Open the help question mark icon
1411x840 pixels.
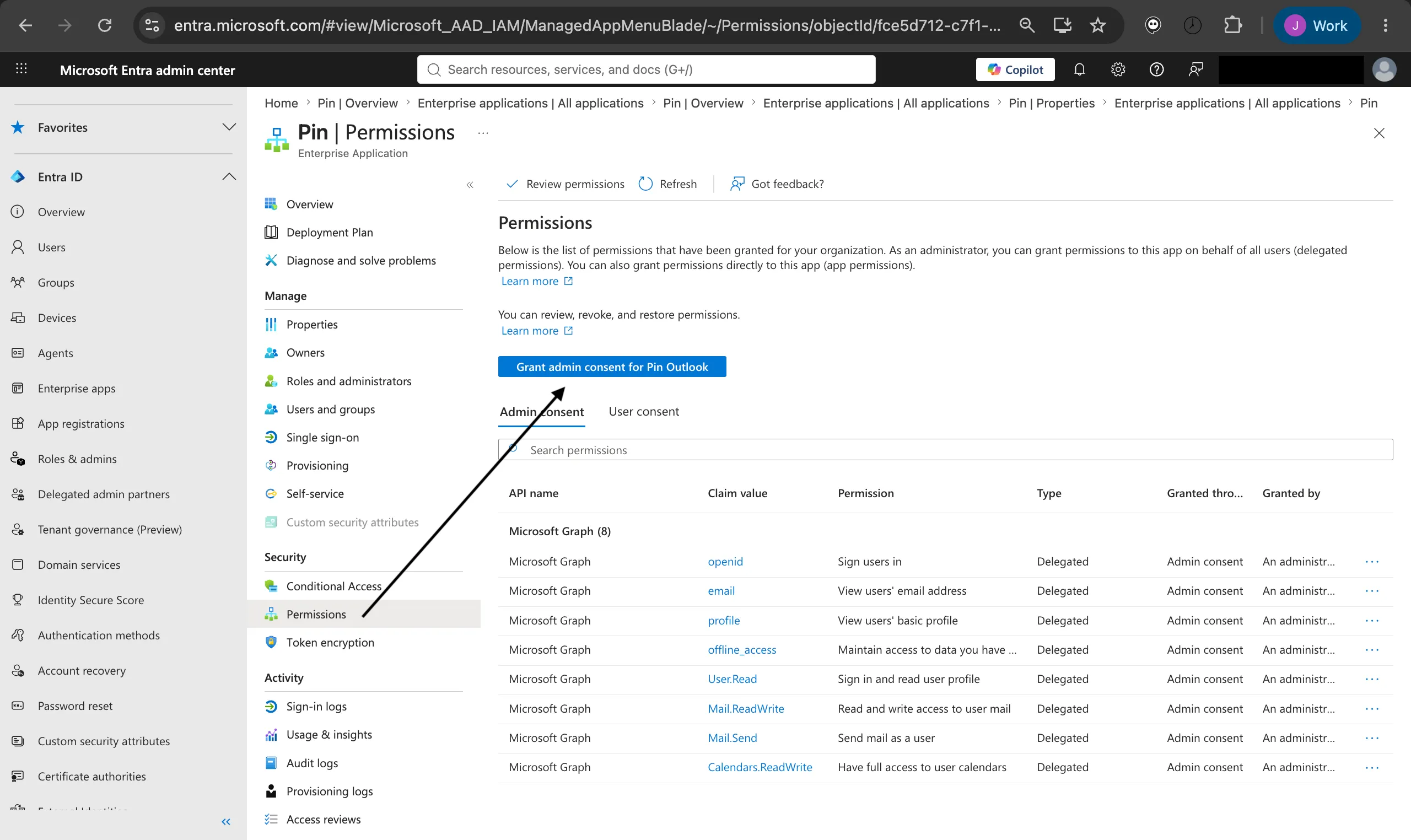(1156, 69)
